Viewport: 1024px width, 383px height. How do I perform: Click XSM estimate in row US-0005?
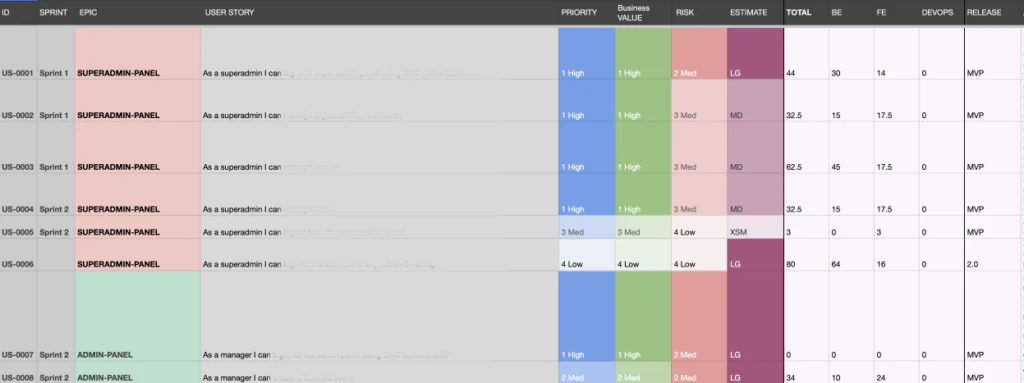click(755, 227)
